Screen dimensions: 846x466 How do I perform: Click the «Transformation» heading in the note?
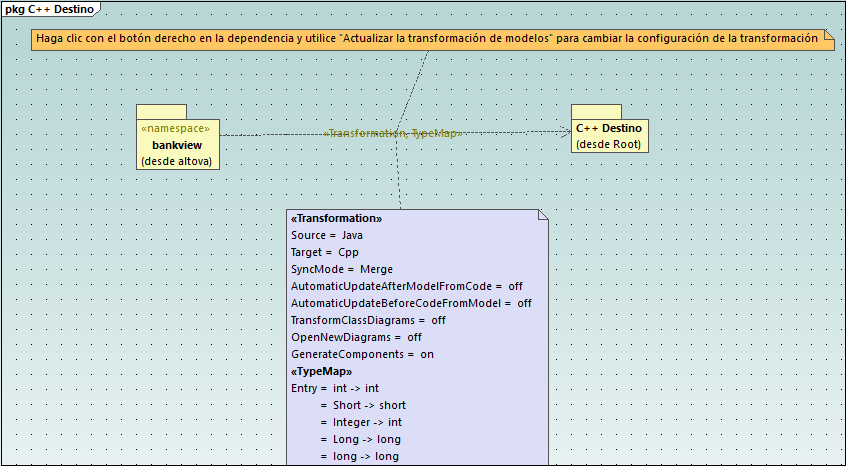(x=336, y=218)
